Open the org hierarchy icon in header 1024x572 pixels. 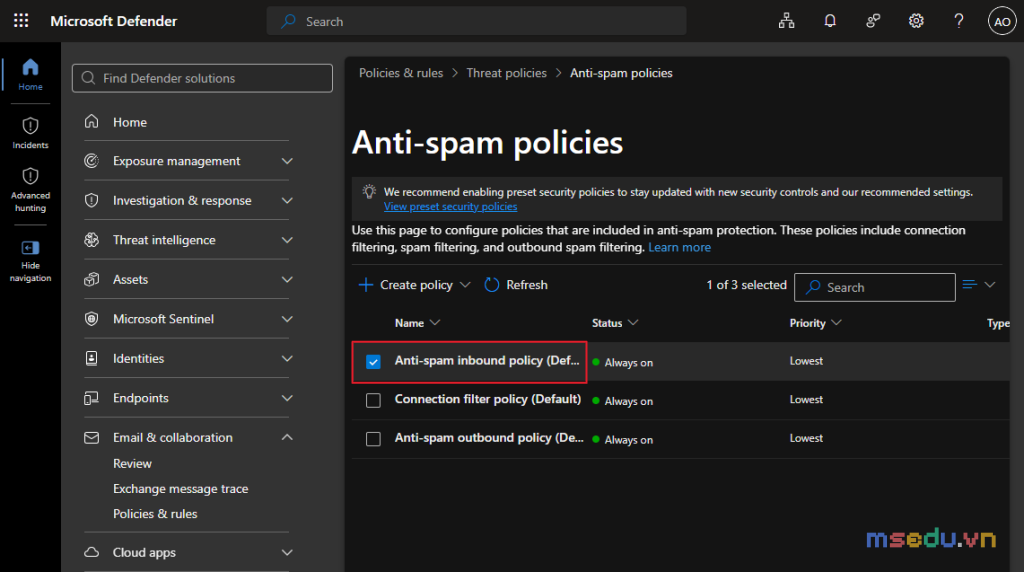[786, 21]
